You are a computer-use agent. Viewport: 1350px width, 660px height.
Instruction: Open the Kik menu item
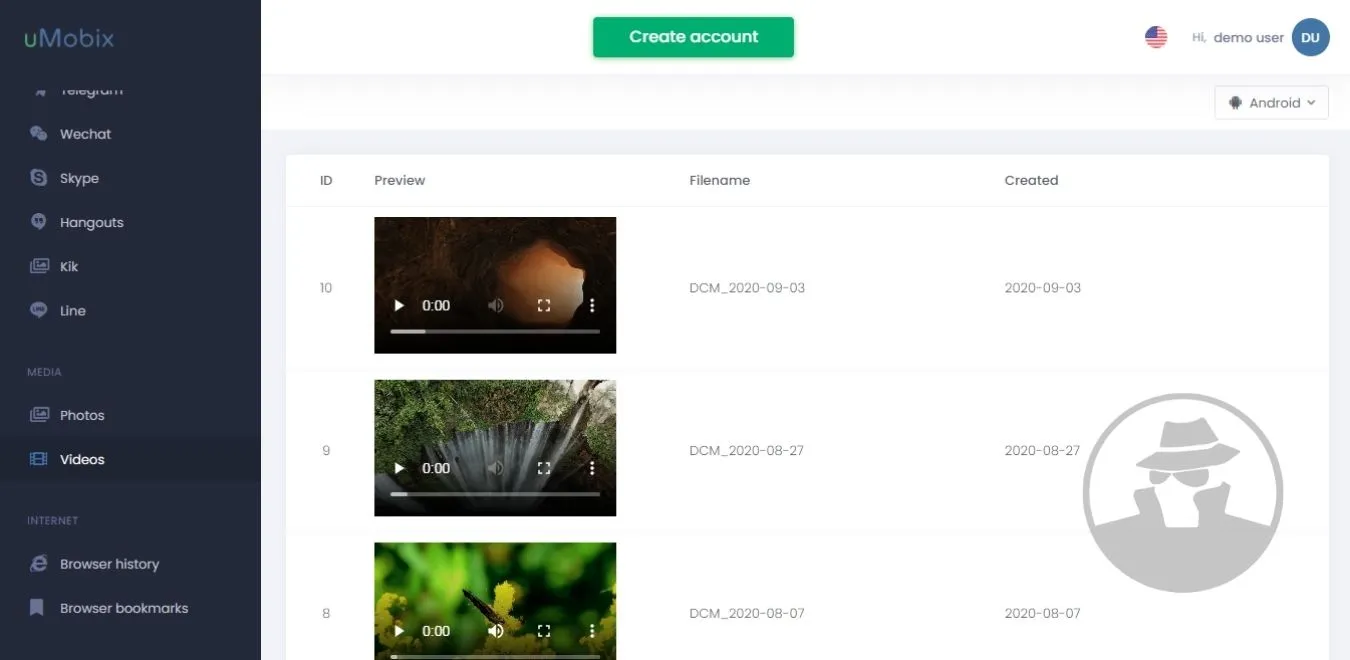pos(130,266)
